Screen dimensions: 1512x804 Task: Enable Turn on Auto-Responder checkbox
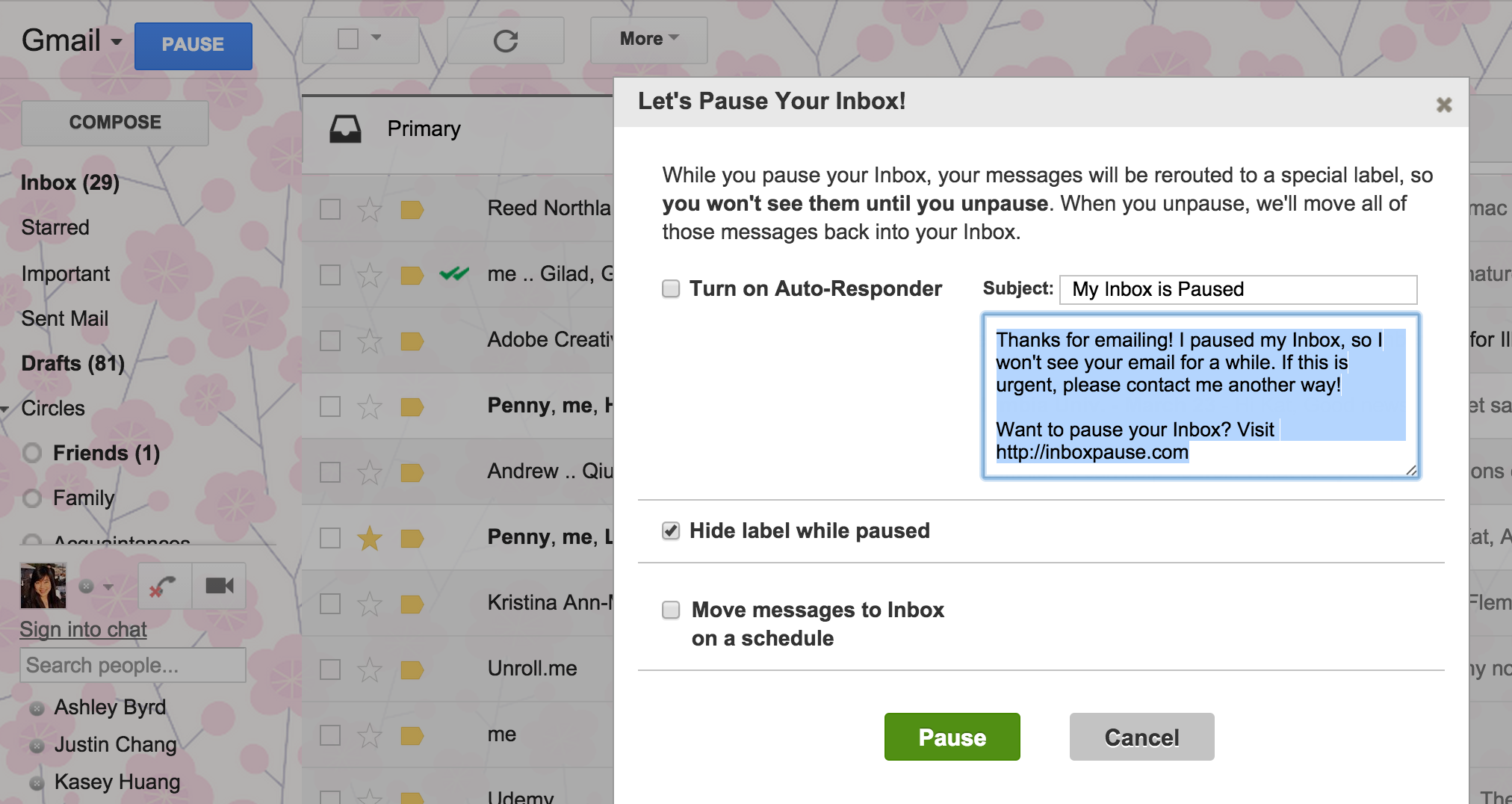671,288
